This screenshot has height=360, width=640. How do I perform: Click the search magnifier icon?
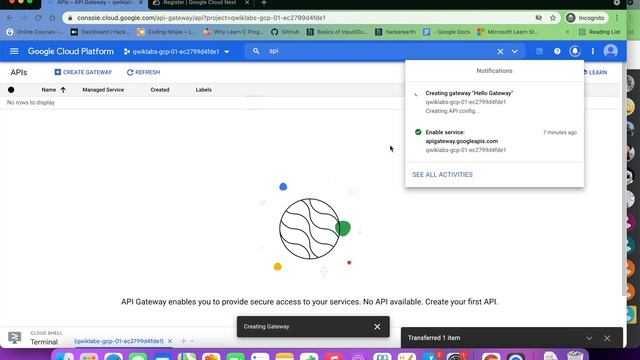tap(256, 51)
